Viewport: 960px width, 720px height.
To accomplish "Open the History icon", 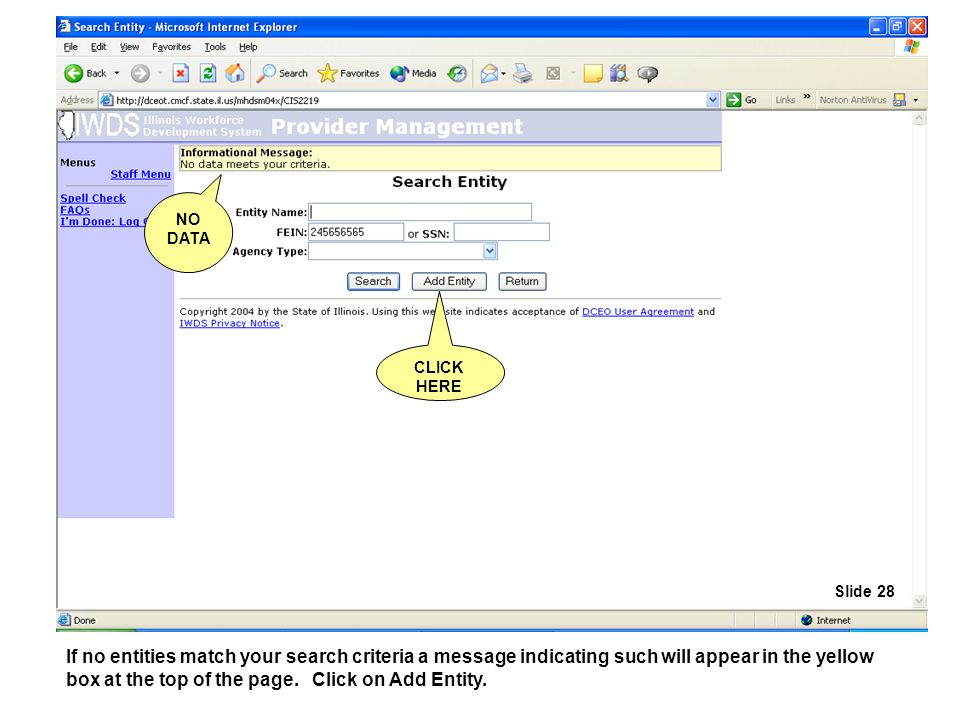I will [457, 73].
